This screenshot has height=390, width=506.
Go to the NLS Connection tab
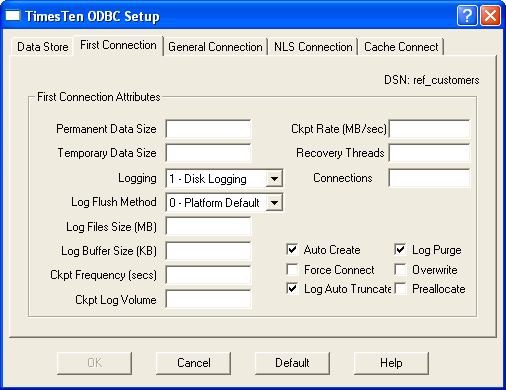coord(313,47)
